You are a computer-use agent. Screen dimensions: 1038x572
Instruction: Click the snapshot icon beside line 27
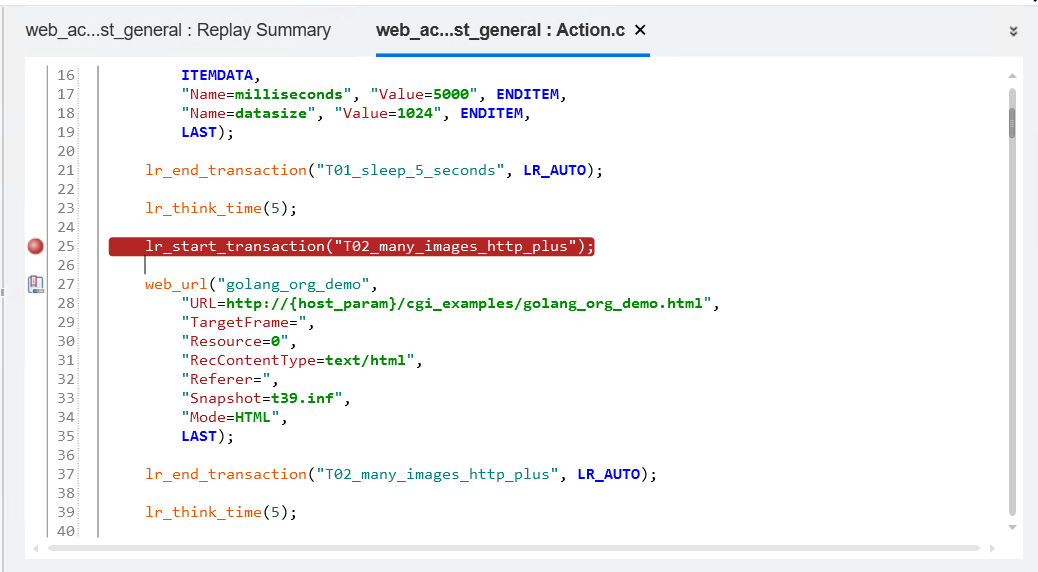coord(36,284)
